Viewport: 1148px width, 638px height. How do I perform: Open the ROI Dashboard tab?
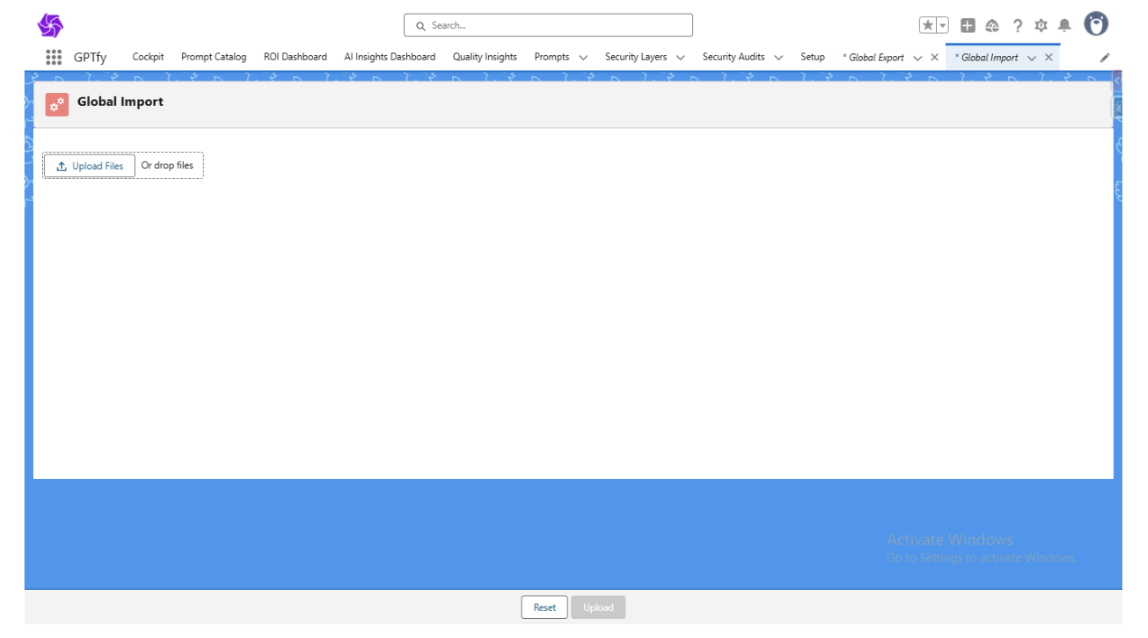coord(295,57)
